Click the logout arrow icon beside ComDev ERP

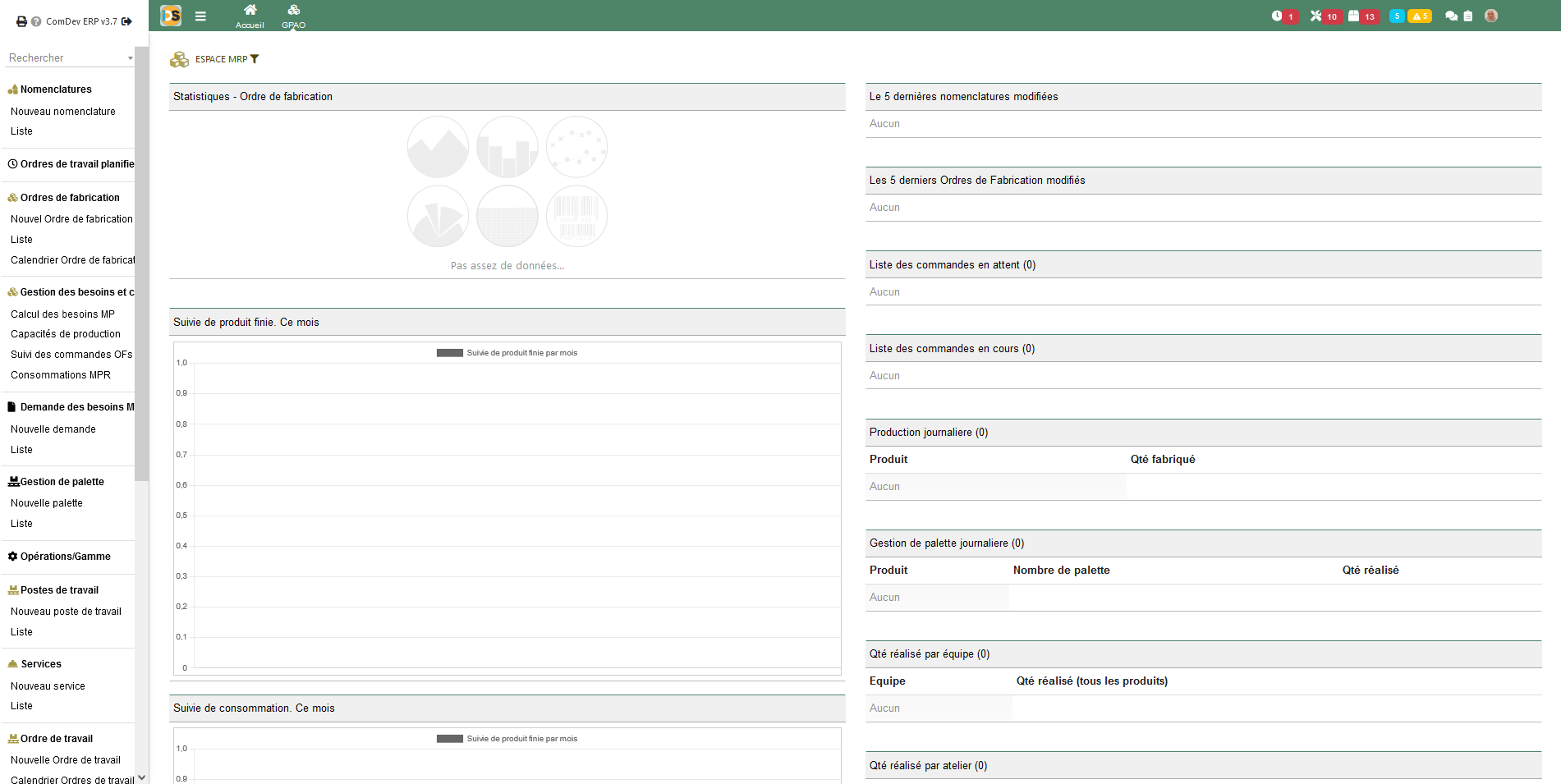[x=126, y=21]
